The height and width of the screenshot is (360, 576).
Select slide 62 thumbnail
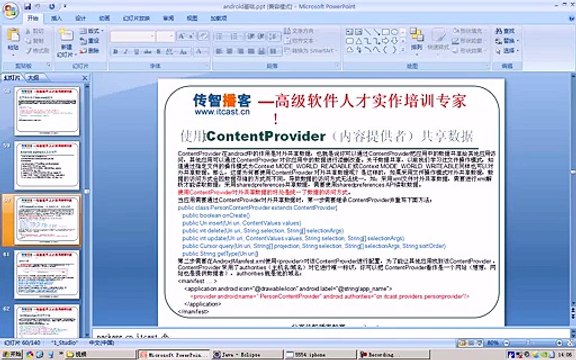[x=47, y=321]
